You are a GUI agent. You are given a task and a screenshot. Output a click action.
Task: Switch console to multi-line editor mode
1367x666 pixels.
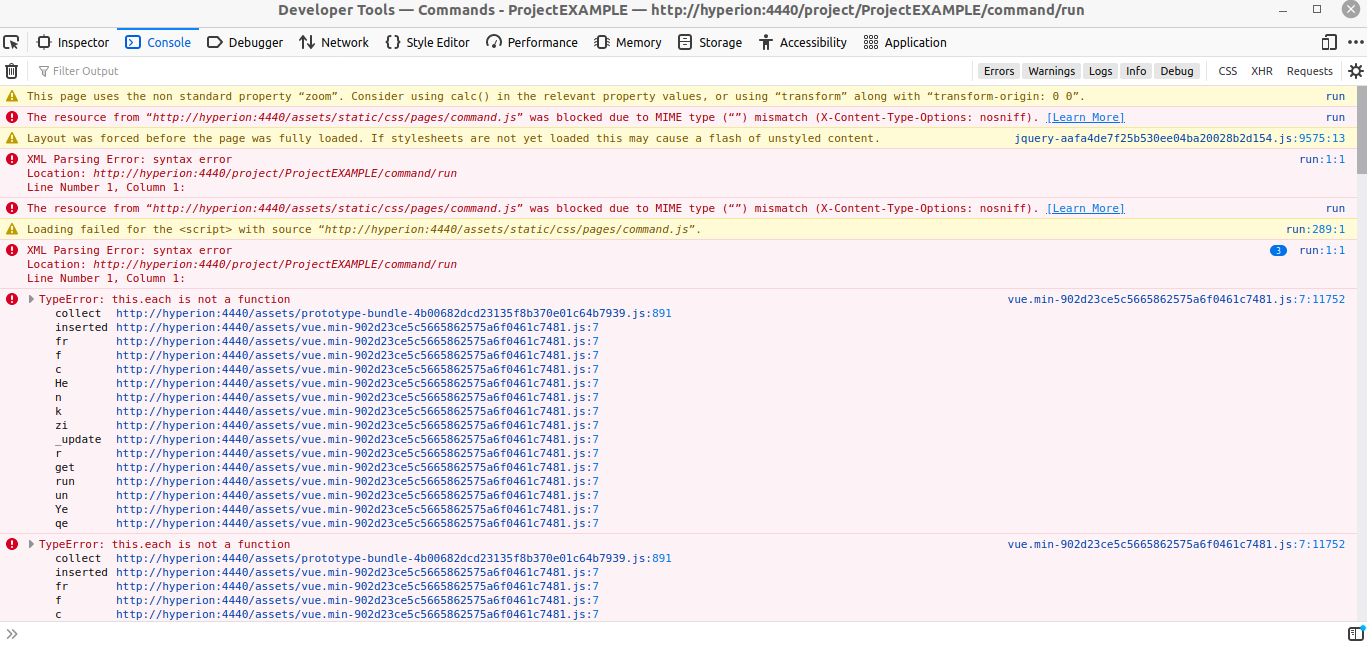pos(1356,633)
